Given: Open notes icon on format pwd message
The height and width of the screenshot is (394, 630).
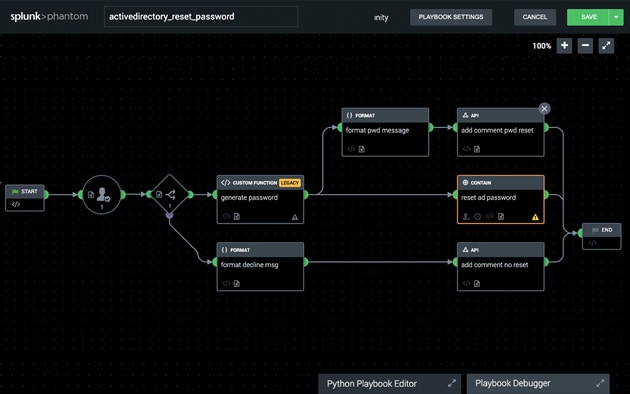Looking at the screenshot, I should (x=362, y=149).
